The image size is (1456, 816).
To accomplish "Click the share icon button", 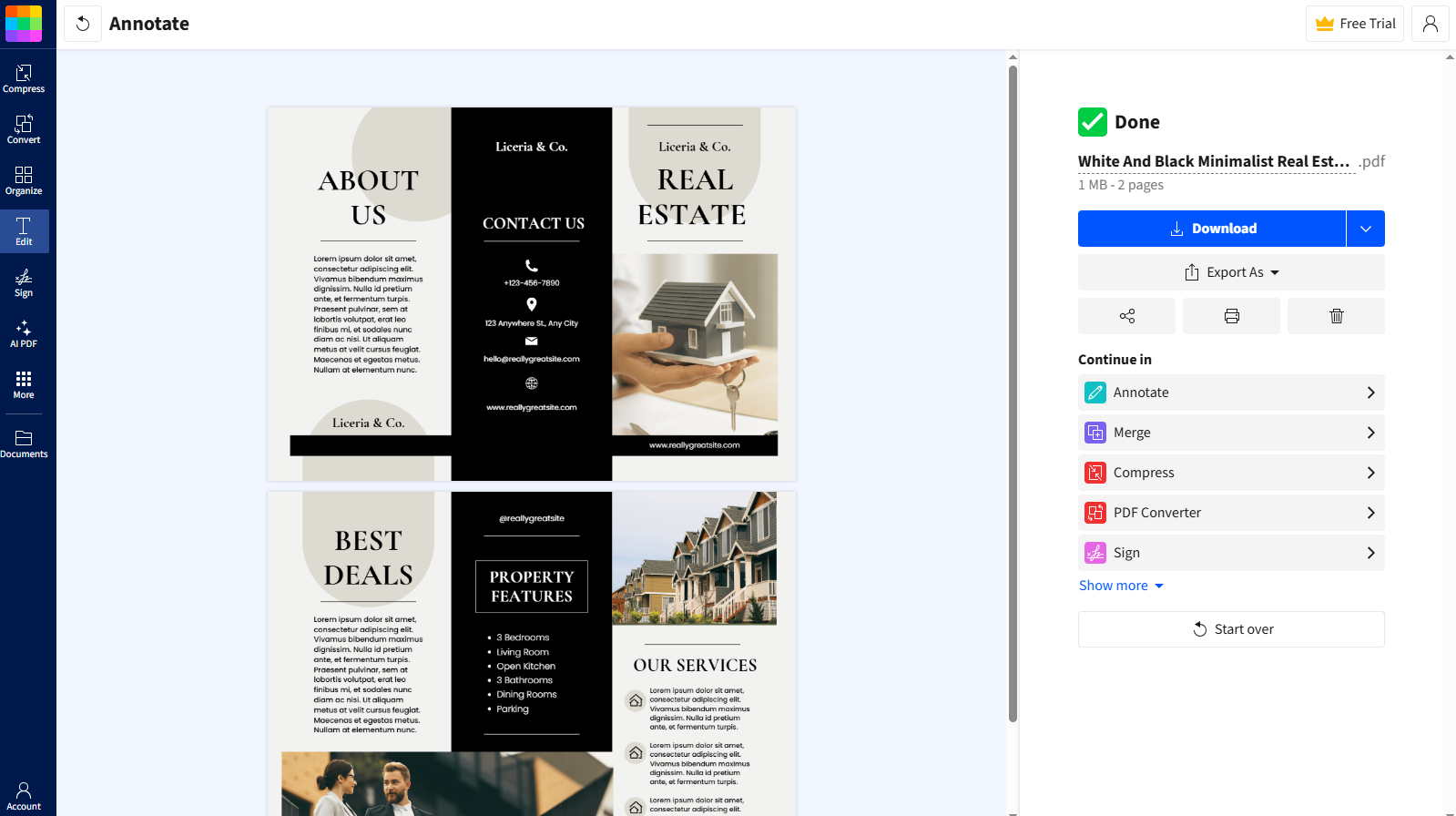I will [1126, 316].
